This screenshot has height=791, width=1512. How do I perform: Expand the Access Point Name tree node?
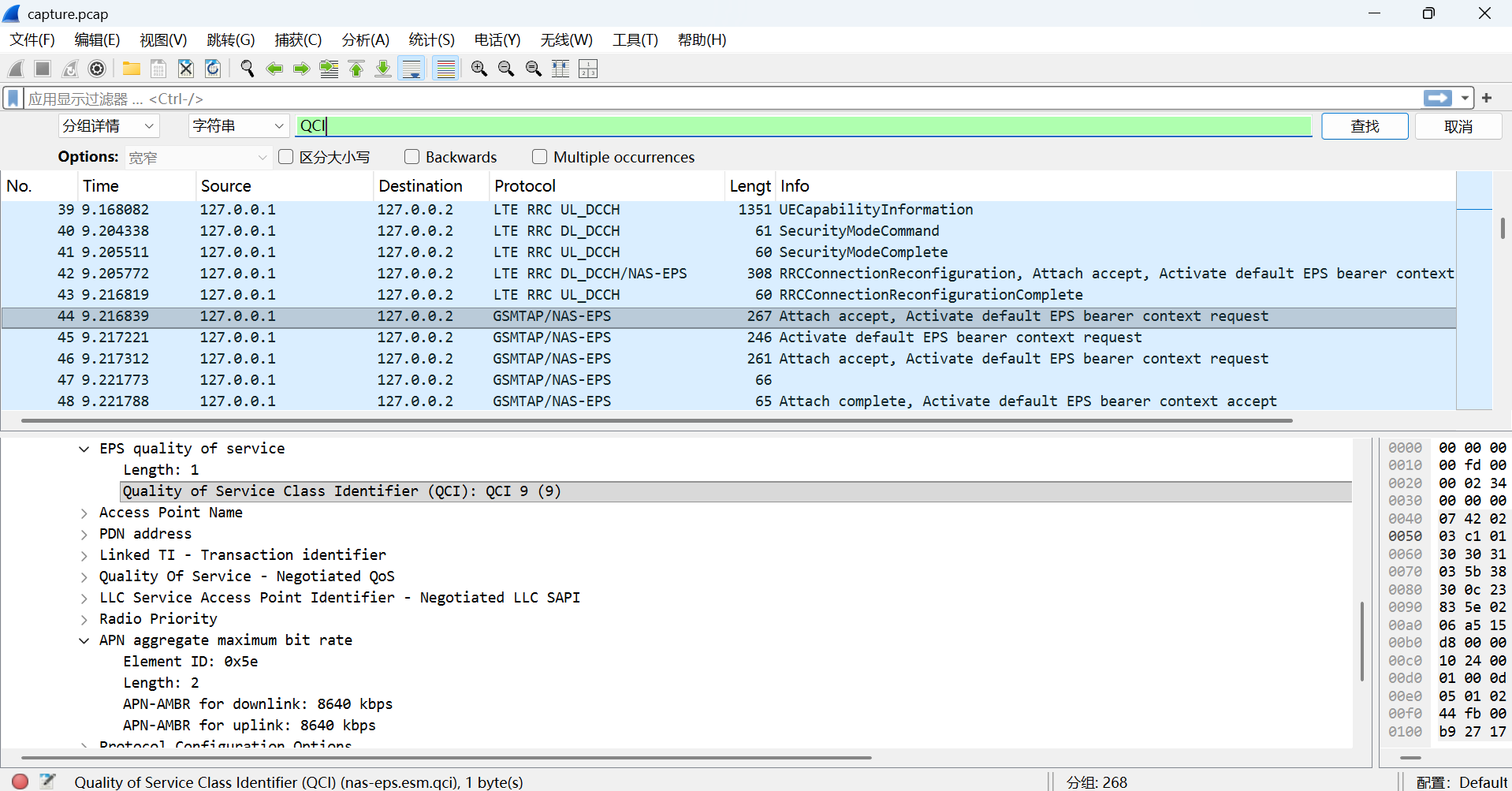point(84,513)
